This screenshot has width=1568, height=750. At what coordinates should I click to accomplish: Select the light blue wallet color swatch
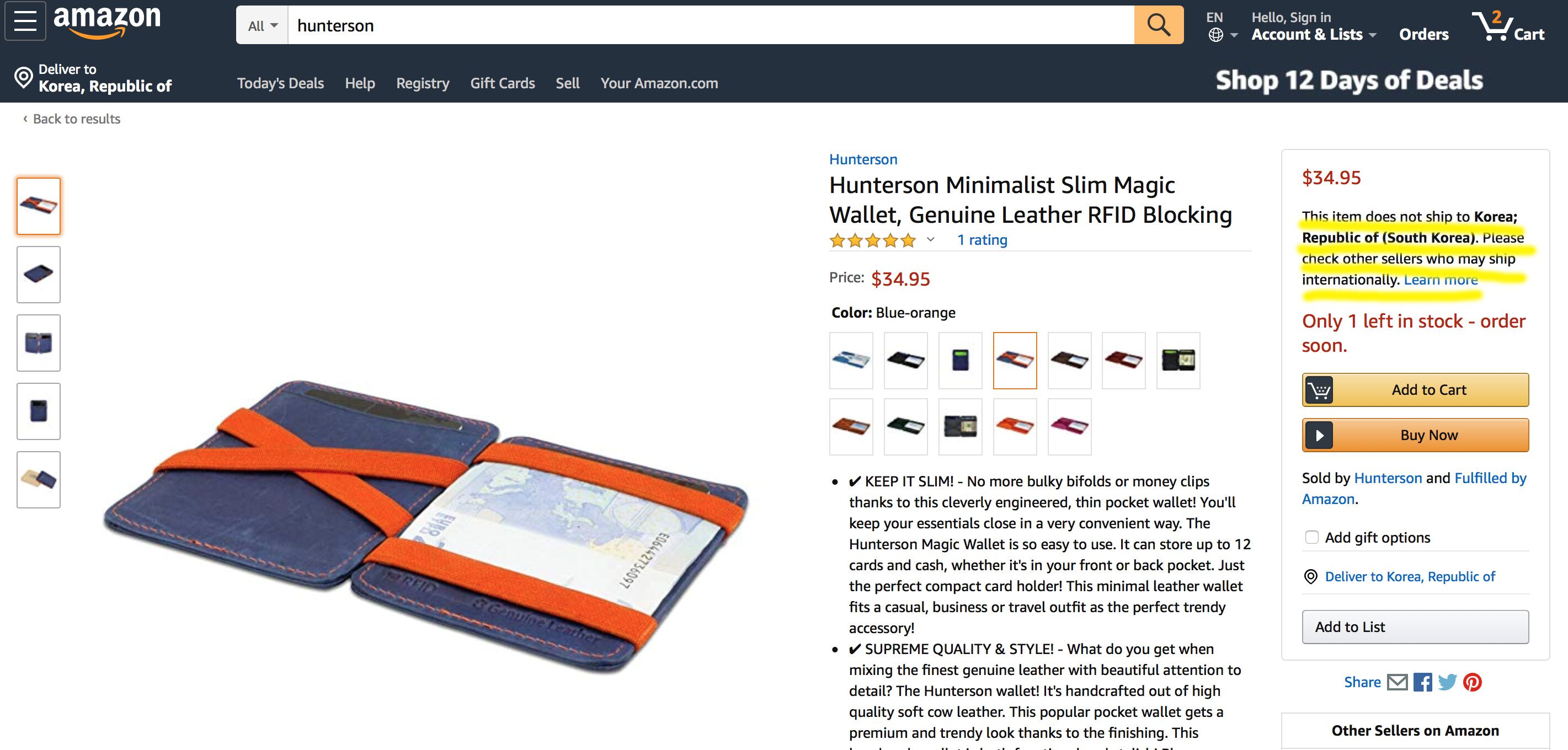[851, 360]
